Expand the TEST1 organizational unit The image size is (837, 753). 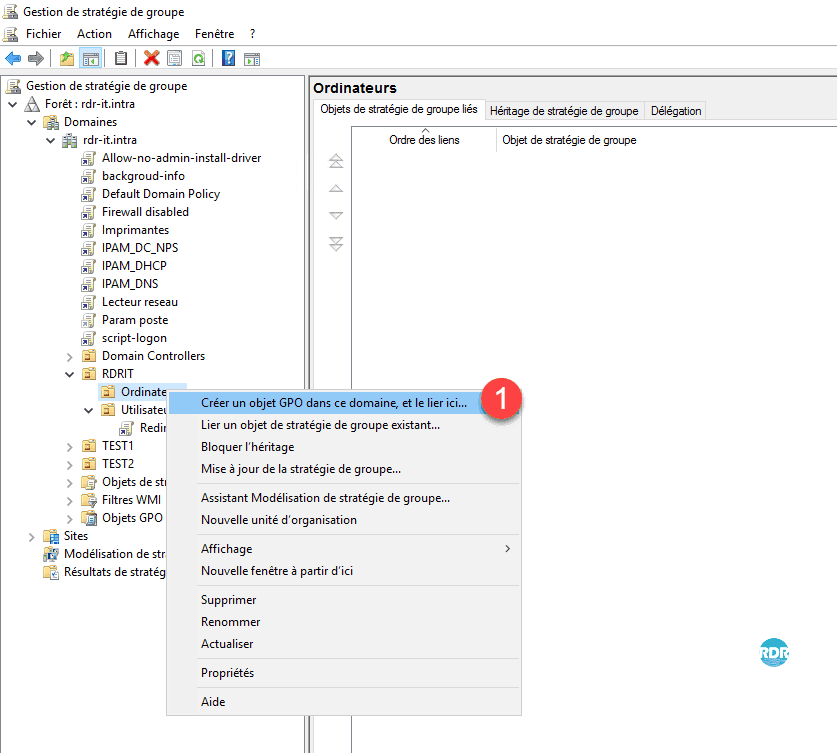69,446
